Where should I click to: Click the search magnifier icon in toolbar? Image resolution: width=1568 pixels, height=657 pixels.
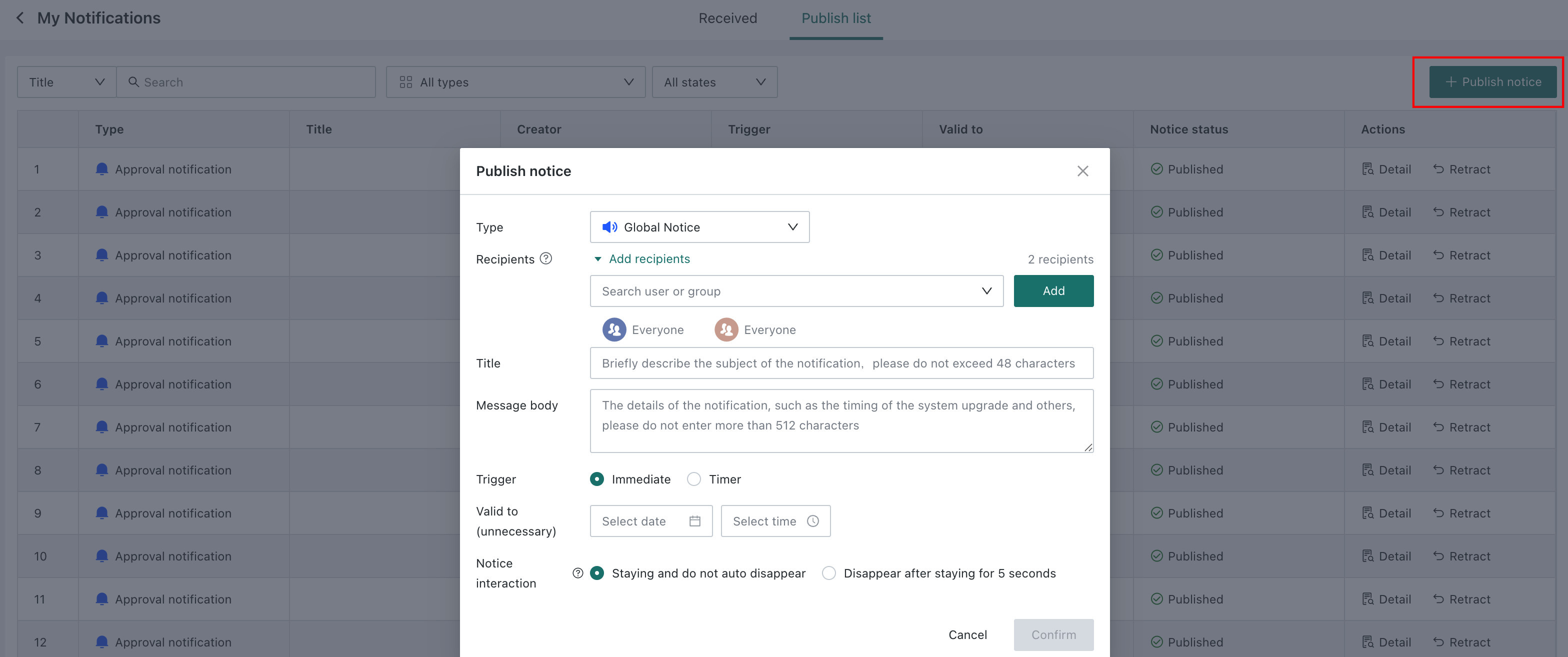(x=133, y=82)
